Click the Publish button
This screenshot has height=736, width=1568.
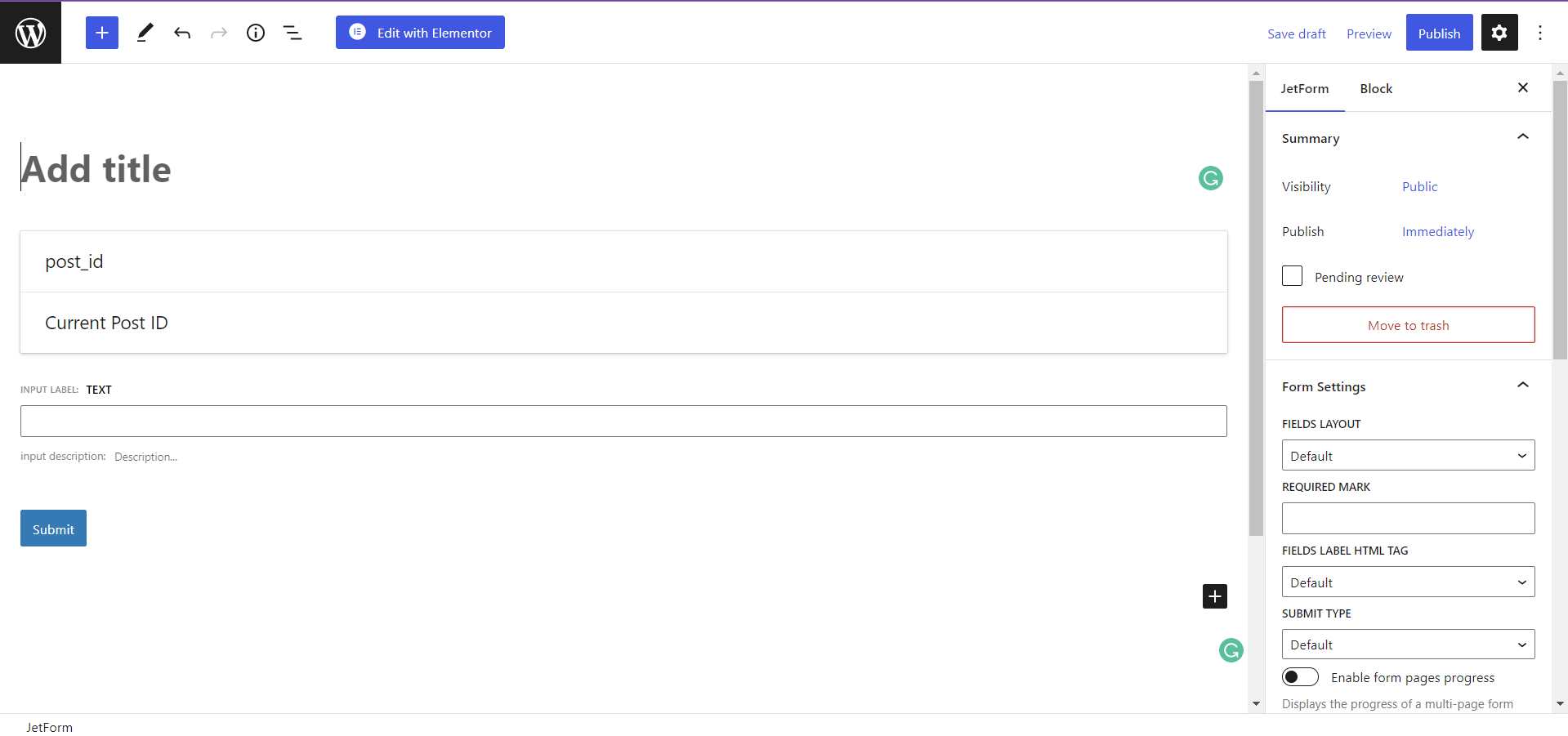tap(1439, 33)
